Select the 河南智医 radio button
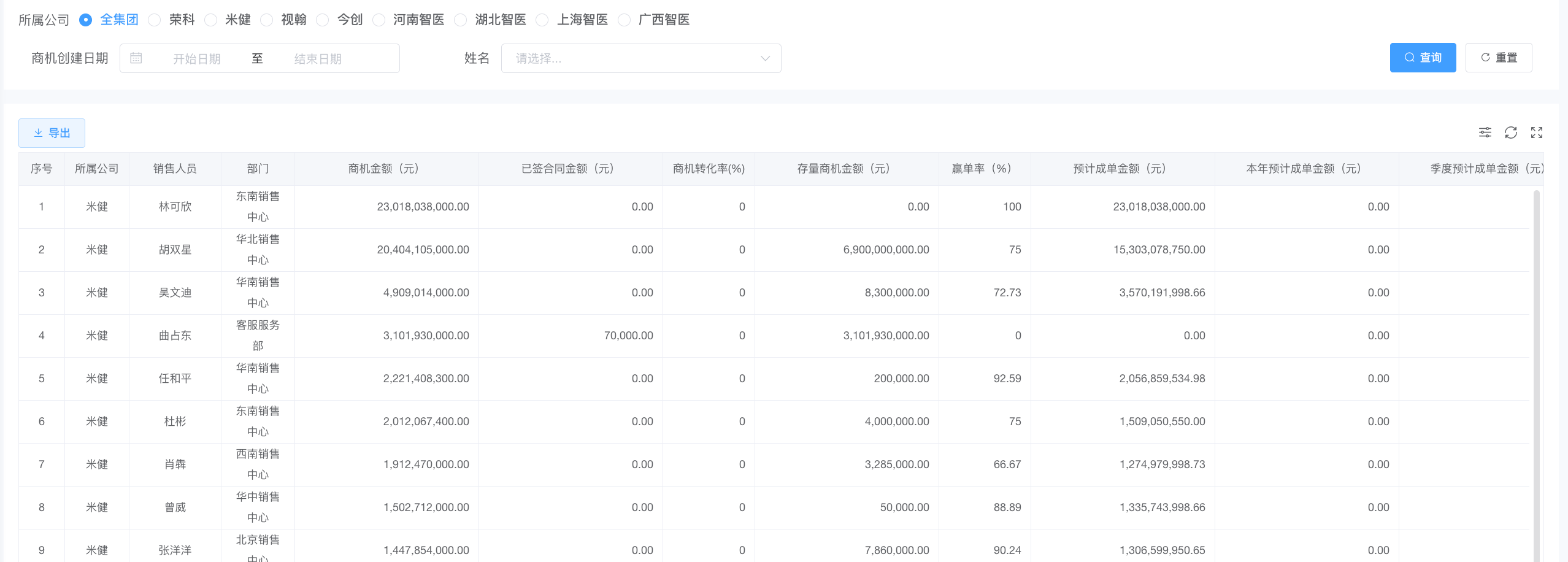 tap(379, 20)
